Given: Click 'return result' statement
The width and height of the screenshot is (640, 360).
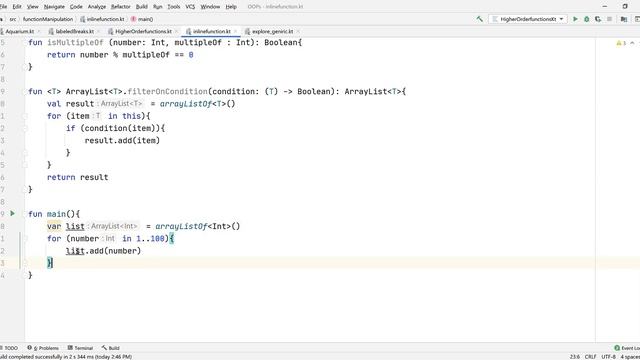Looking at the screenshot, I should (x=78, y=177).
